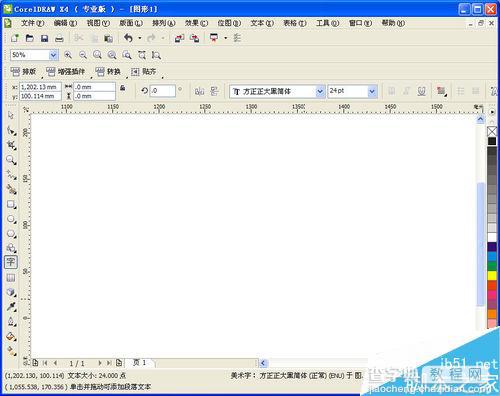Viewport: 500px width, 396px height.
Task: Pick the black swatch in the palette
Action: [x=492, y=141]
